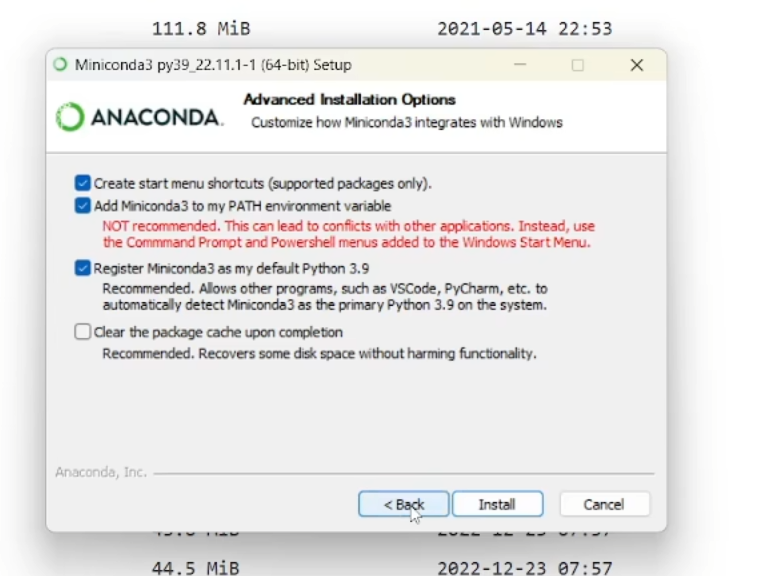Click the disabled maximize window button

pos(577,65)
